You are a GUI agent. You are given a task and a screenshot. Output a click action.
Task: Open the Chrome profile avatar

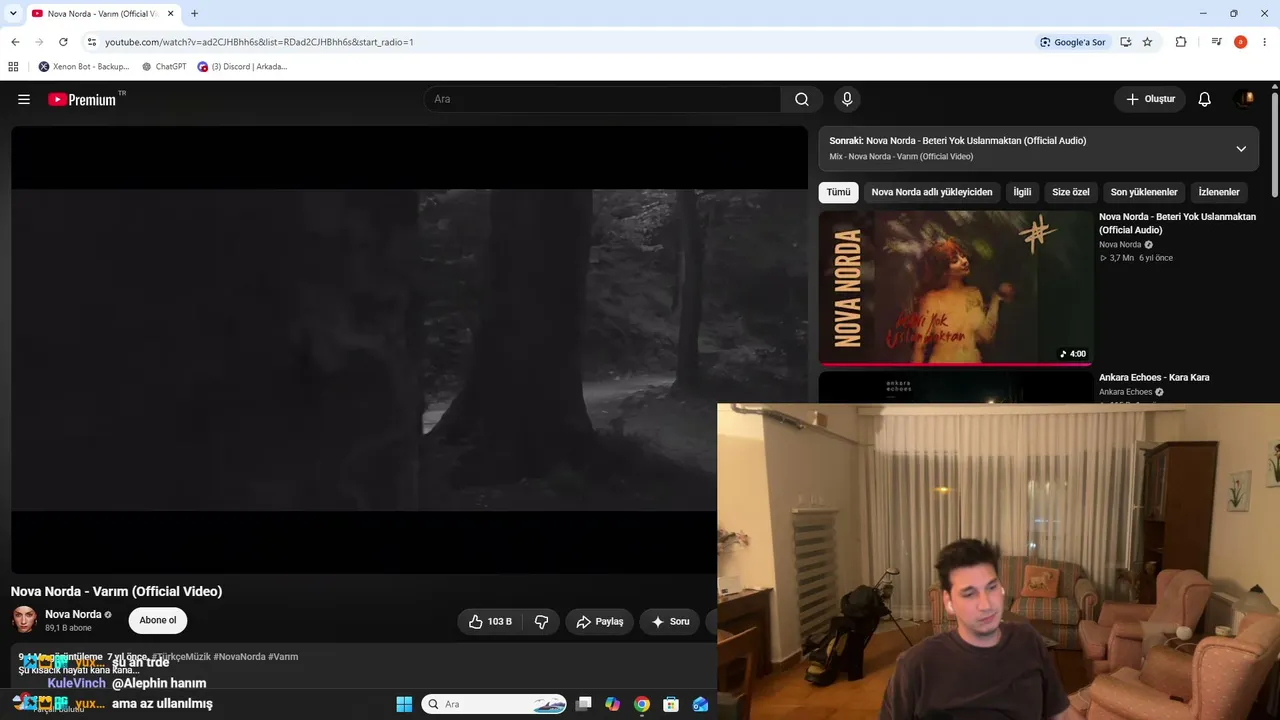tap(1240, 42)
